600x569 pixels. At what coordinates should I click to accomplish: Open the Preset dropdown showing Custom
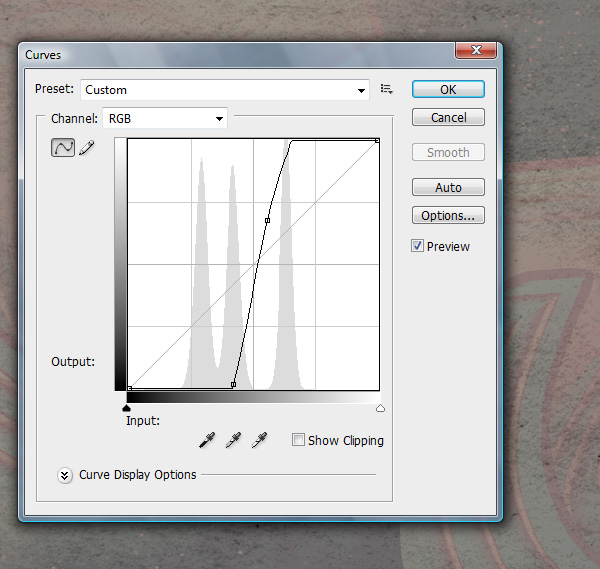pyautogui.click(x=225, y=90)
